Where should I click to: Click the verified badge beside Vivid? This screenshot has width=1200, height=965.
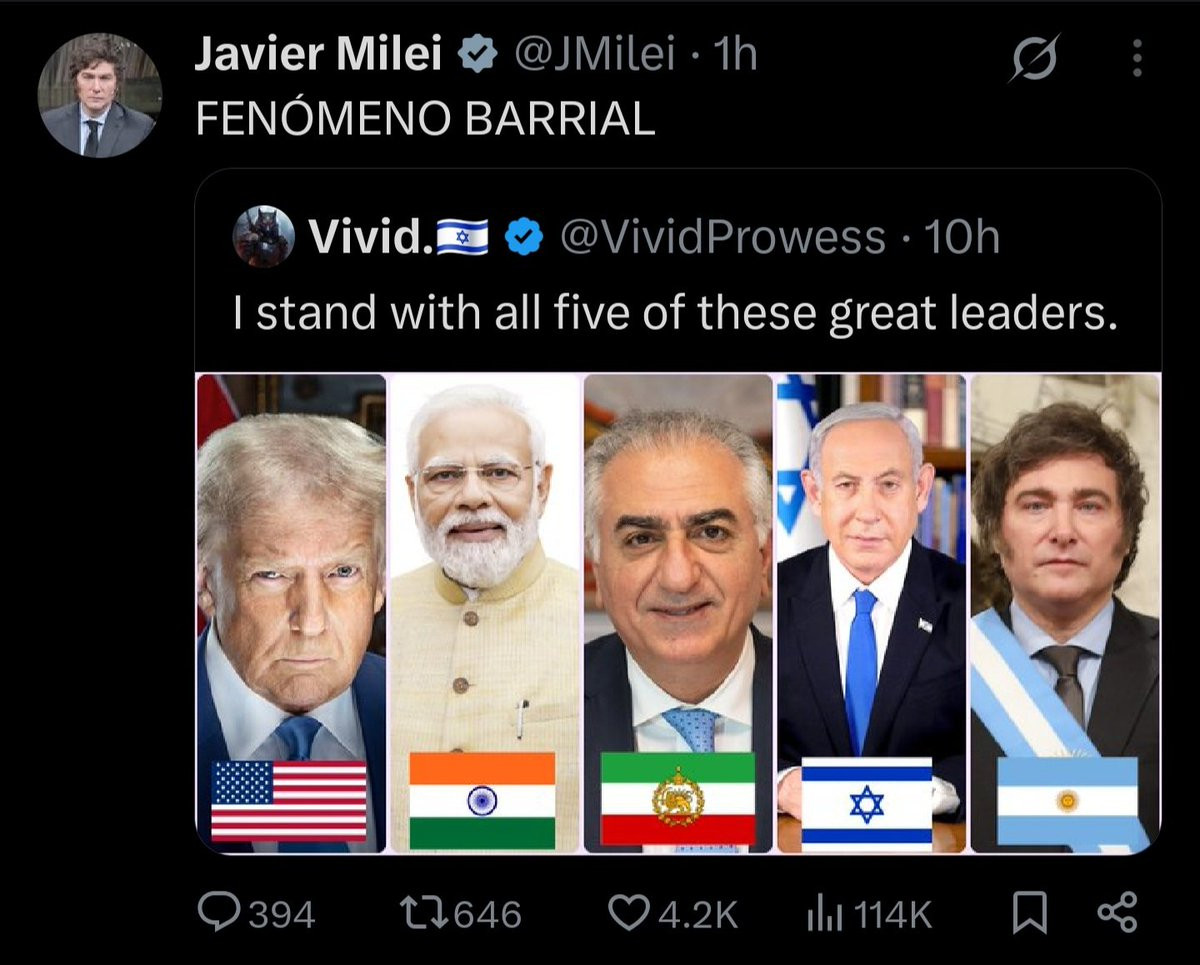click(x=523, y=237)
